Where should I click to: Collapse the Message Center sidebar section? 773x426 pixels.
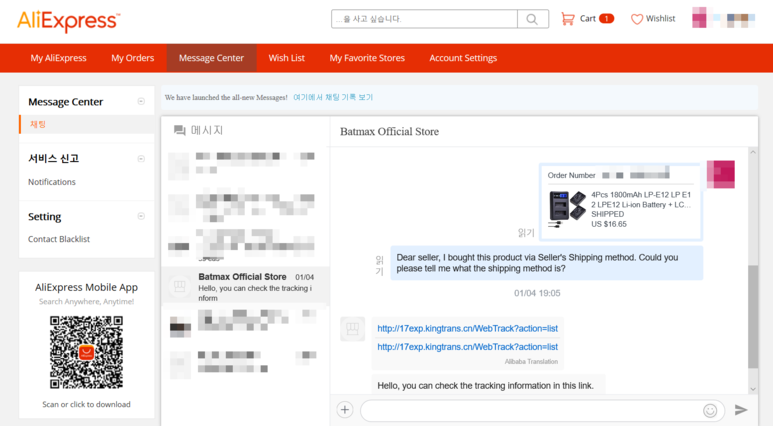[x=141, y=102]
